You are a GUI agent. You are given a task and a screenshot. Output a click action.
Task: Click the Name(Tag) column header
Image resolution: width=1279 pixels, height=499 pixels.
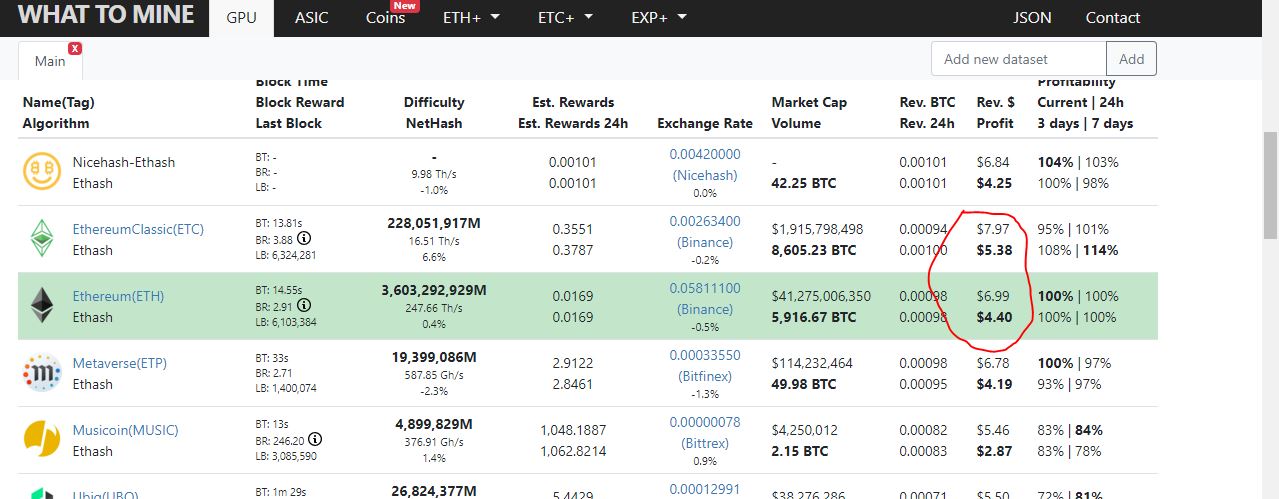point(58,102)
